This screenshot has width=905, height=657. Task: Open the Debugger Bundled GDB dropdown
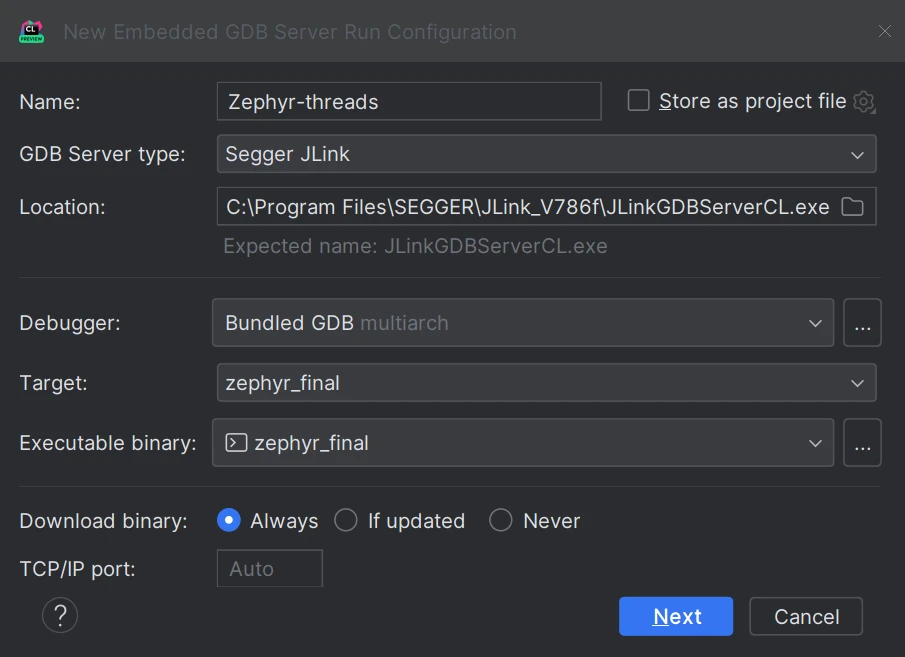pyautogui.click(x=522, y=323)
